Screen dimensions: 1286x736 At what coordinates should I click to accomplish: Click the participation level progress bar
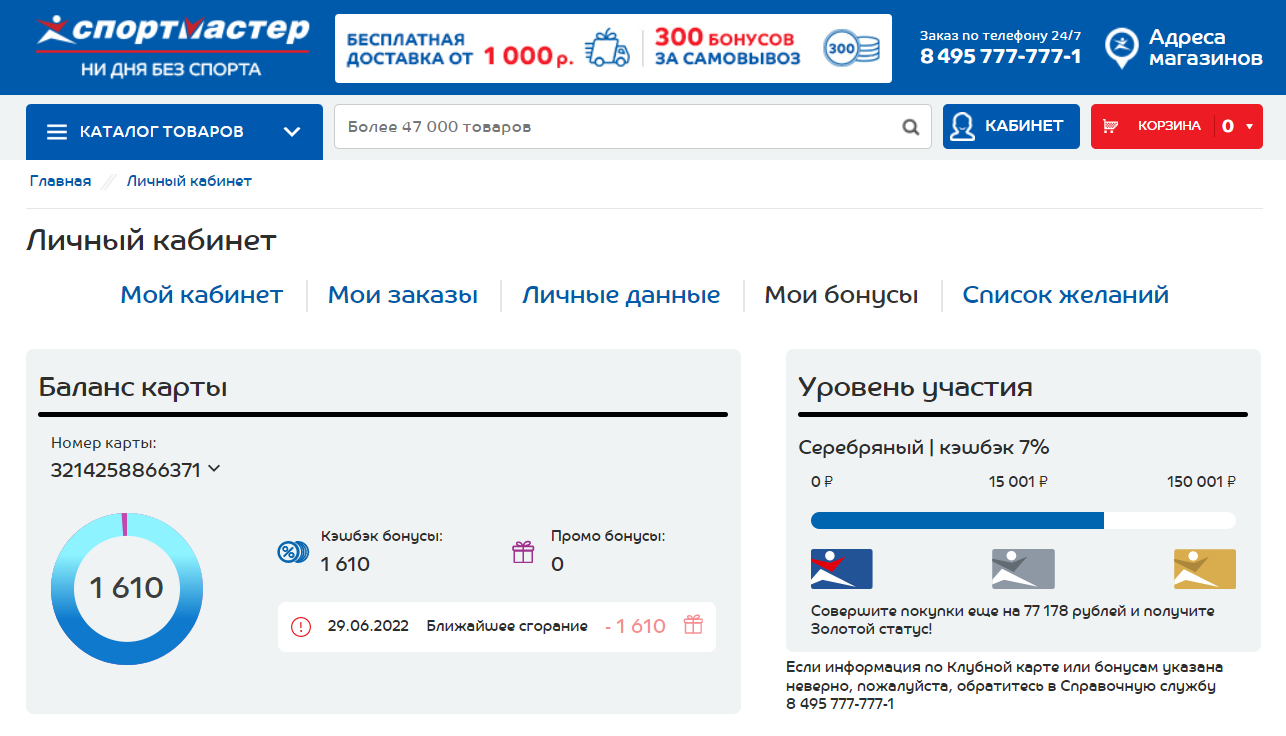[x=1023, y=521]
